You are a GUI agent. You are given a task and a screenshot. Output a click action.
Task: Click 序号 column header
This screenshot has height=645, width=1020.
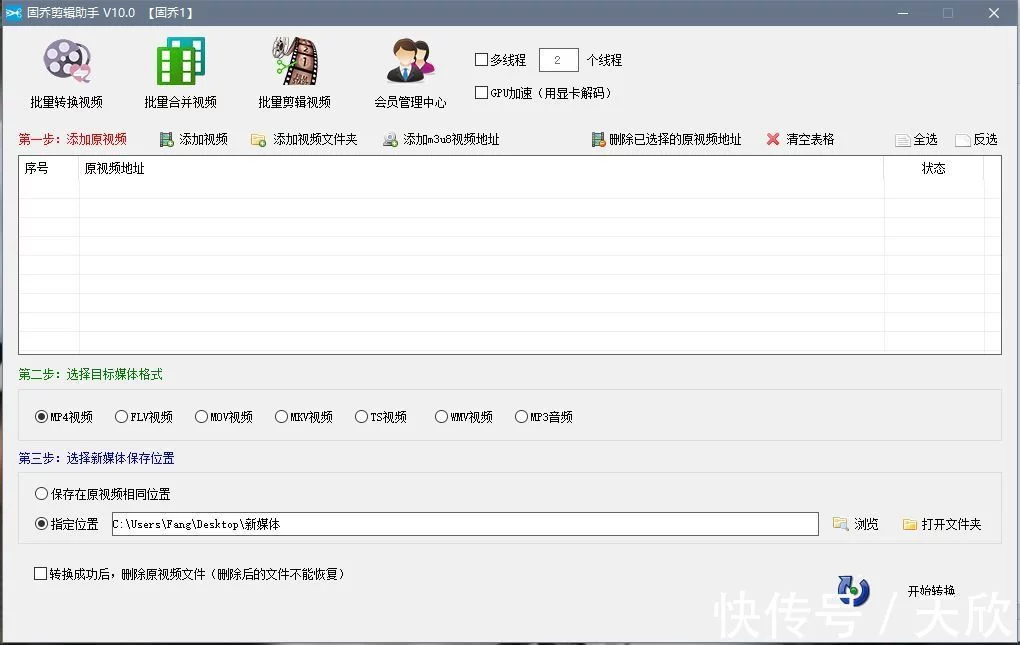pyautogui.click(x=49, y=168)
